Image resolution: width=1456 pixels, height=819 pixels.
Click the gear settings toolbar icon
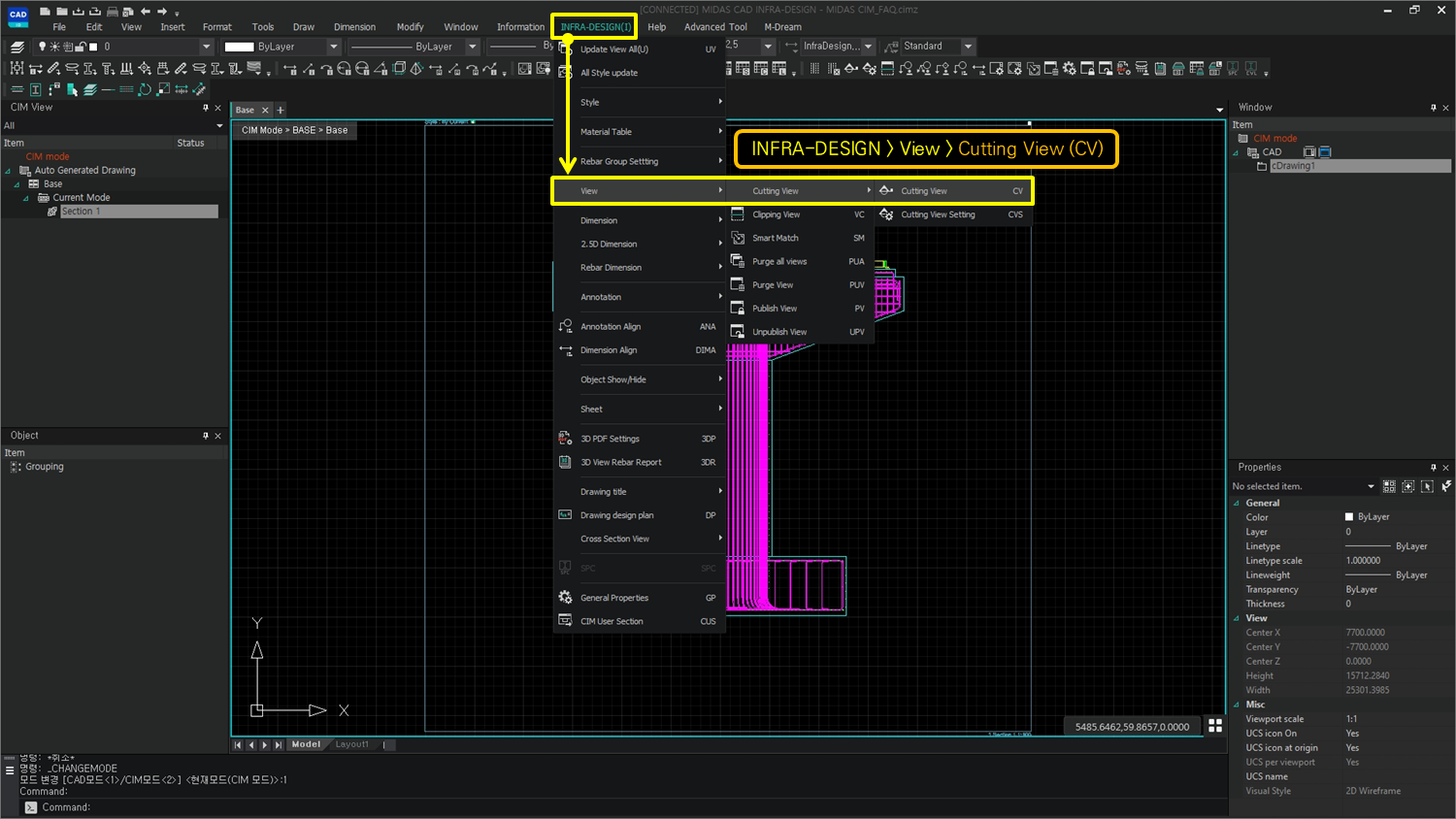(x=1069, y=69)
